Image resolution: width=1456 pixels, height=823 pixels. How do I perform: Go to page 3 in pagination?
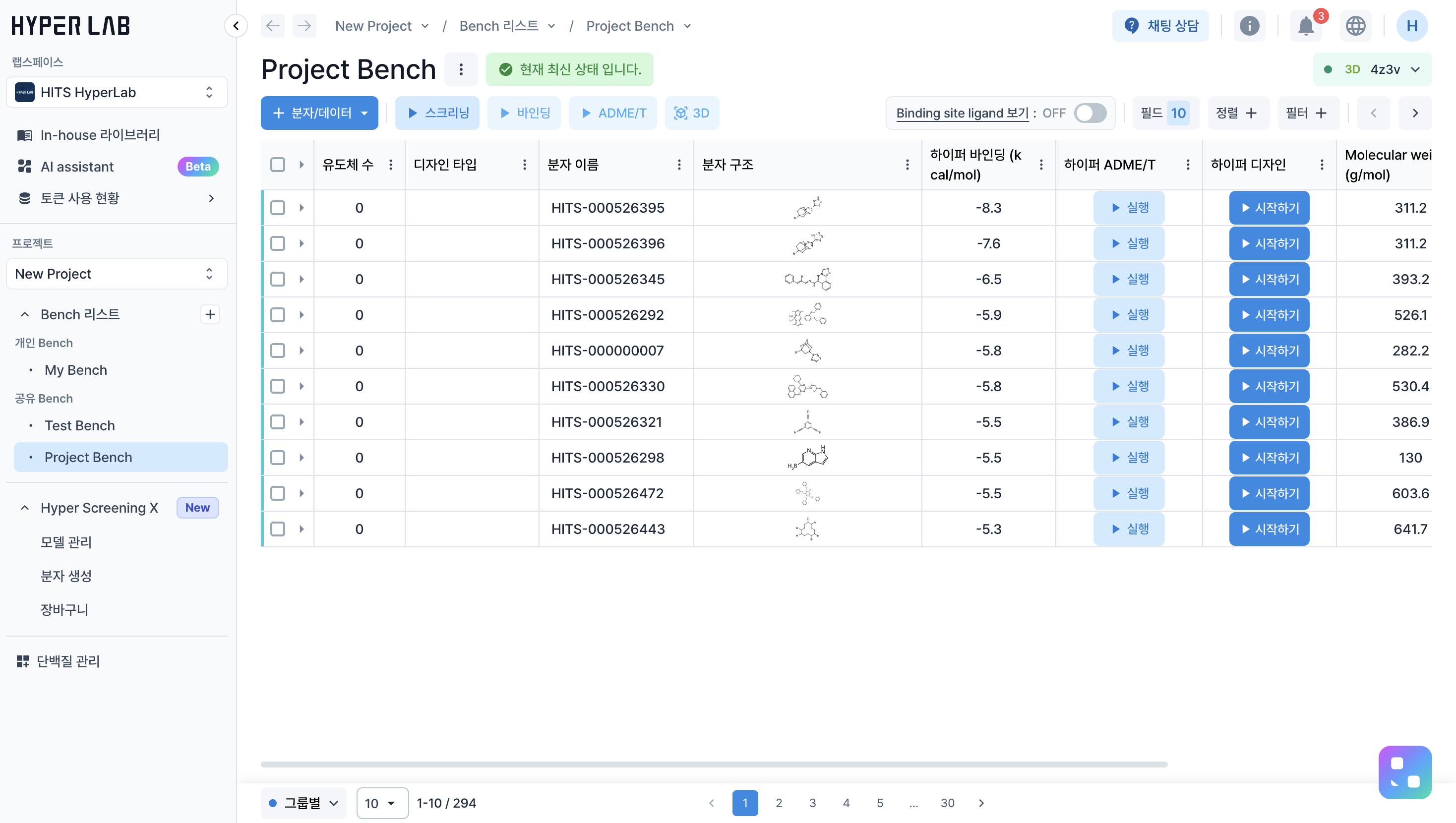tap(812, 803)
